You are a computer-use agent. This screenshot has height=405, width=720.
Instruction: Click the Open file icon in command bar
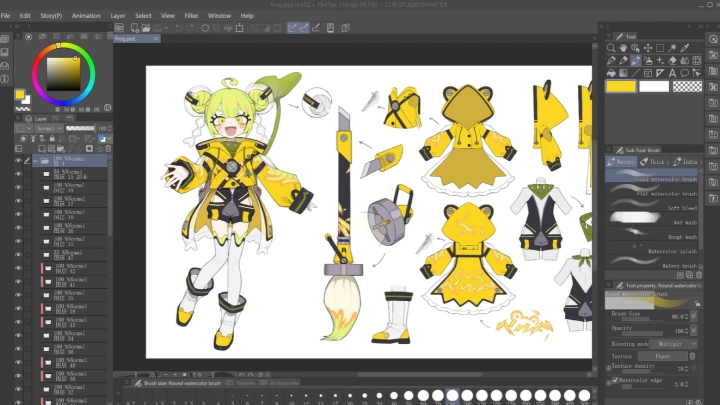click(146, 28)
